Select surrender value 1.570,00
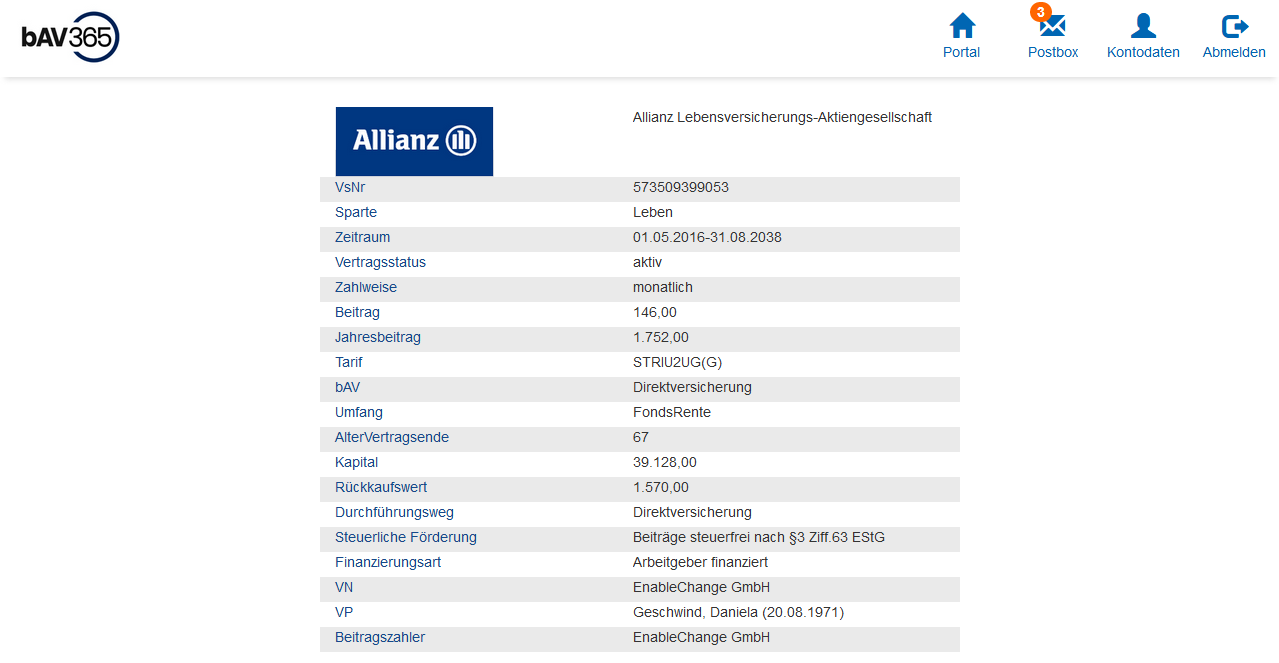Image resolution: width=1279 pixels, height=663 pixels. (x=661, y=488)
